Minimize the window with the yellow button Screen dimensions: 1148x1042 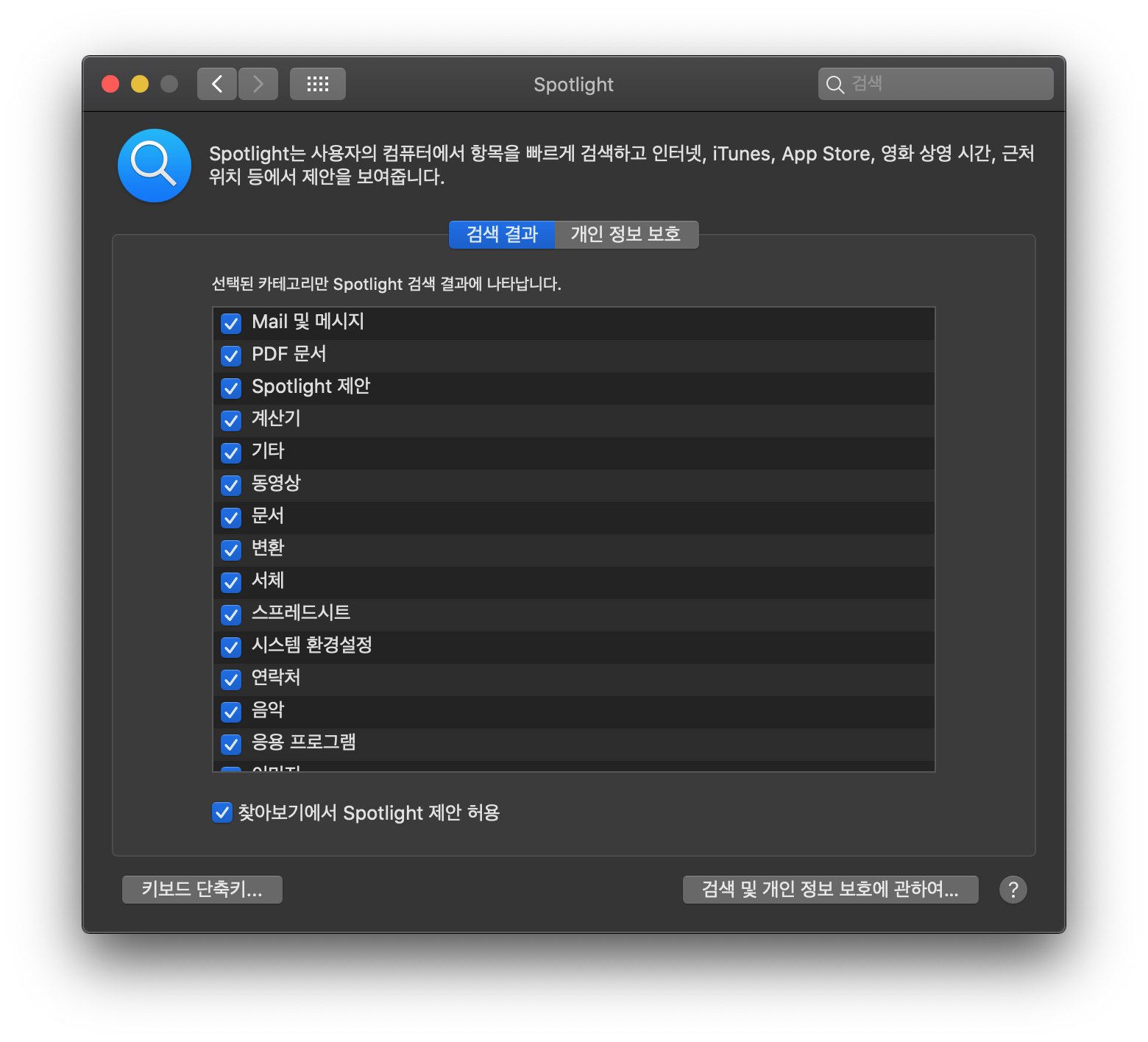coord(140,84)
